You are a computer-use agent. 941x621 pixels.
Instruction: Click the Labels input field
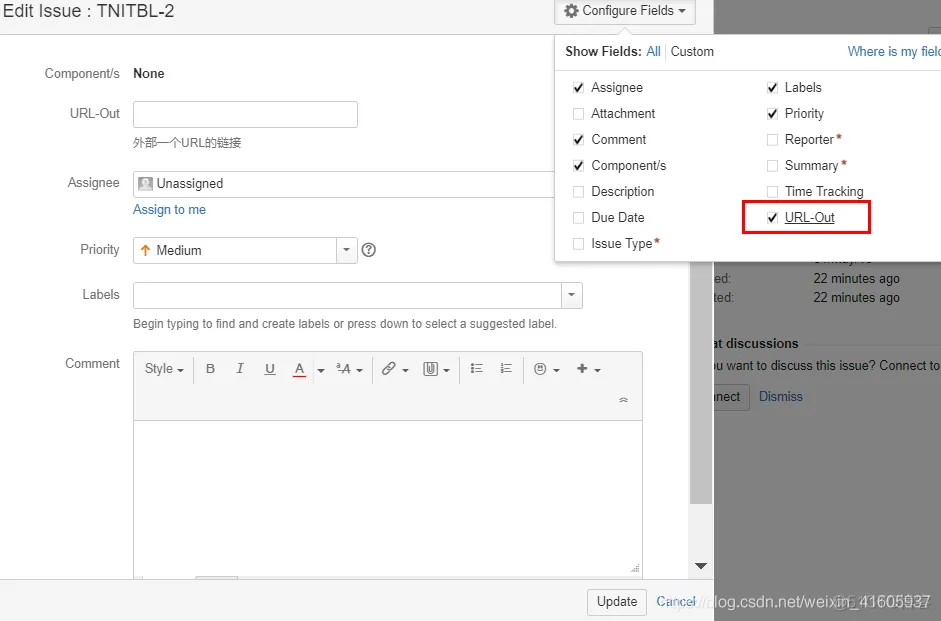coord(347,295)
